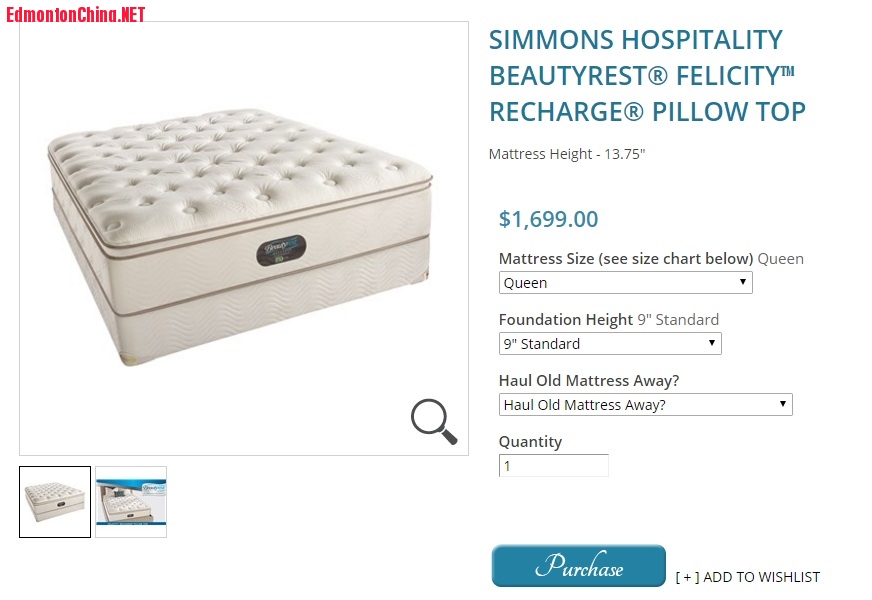Screen dimensions: 872x600
Task: Click the magnifying glass zoom icon
Action: pyautogui.click(x=434, y=421)
